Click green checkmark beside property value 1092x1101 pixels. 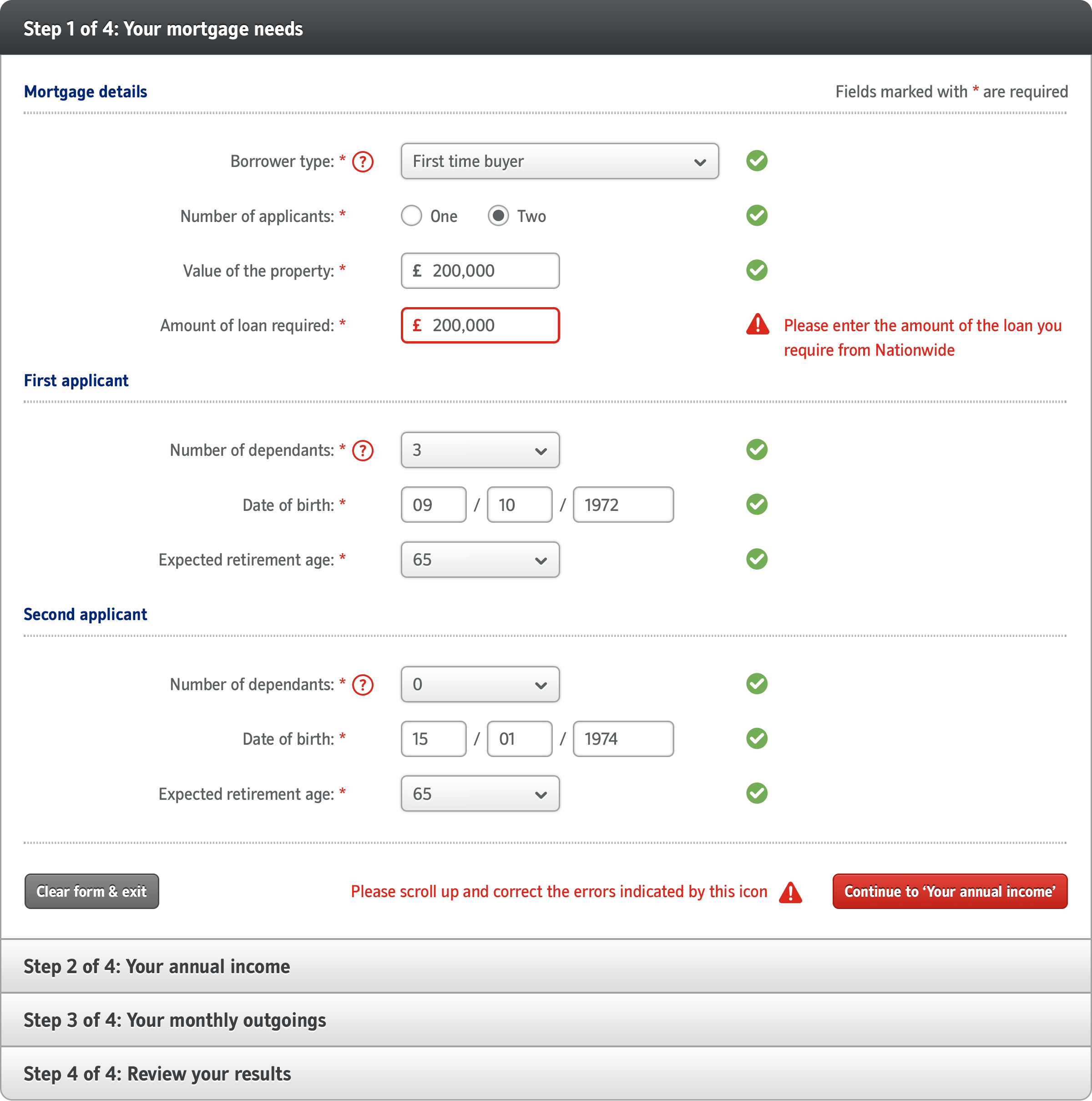[756, 270]
